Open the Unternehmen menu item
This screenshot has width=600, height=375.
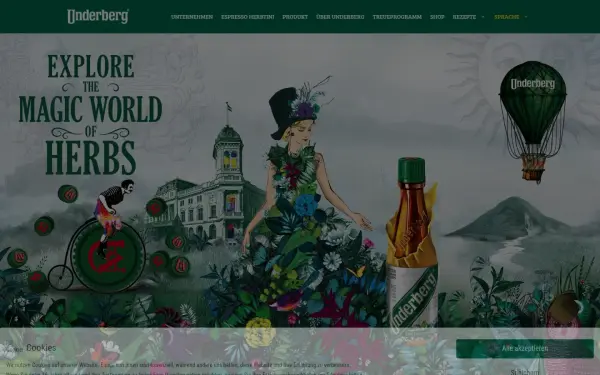coord(192,17)
